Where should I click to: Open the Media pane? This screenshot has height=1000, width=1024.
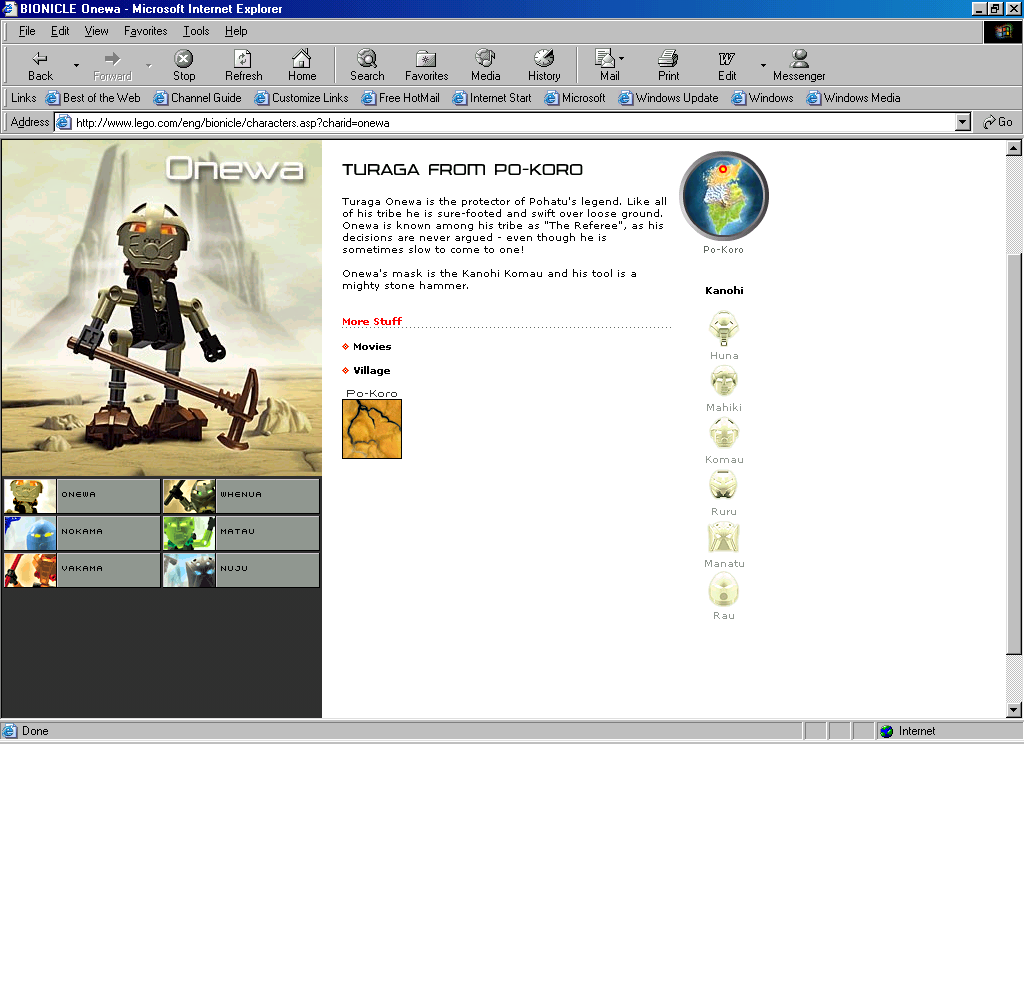coord(485,65)
